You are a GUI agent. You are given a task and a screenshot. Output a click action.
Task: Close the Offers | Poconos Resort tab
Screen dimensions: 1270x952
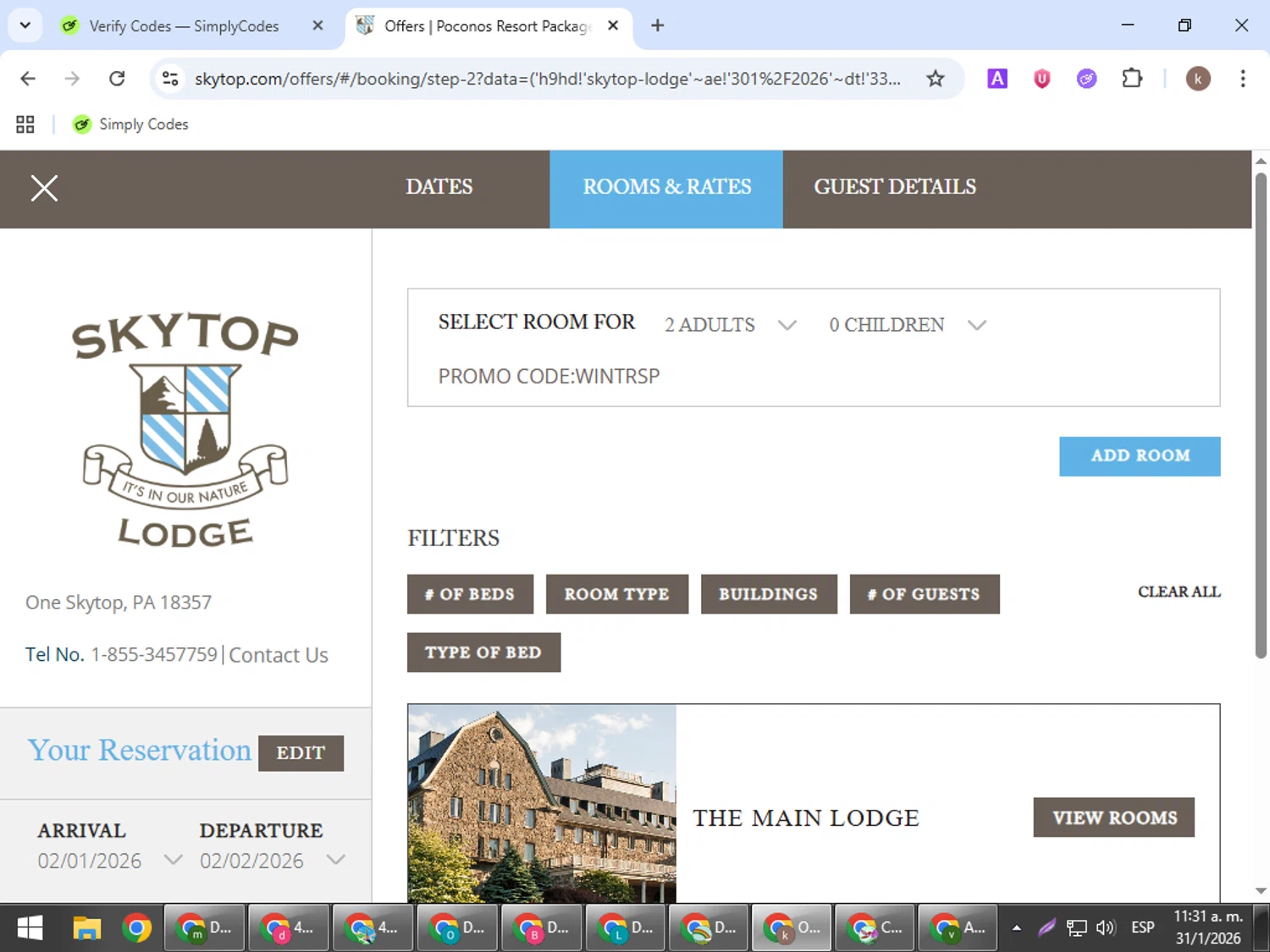[x=613, y=25]
